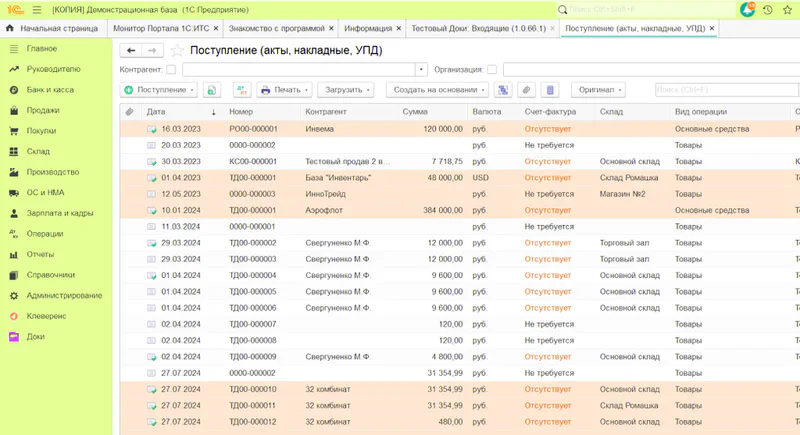Switch to the Знакомство с программой tab
Viewport: 800px width, 435px height.
click(276, 28)
